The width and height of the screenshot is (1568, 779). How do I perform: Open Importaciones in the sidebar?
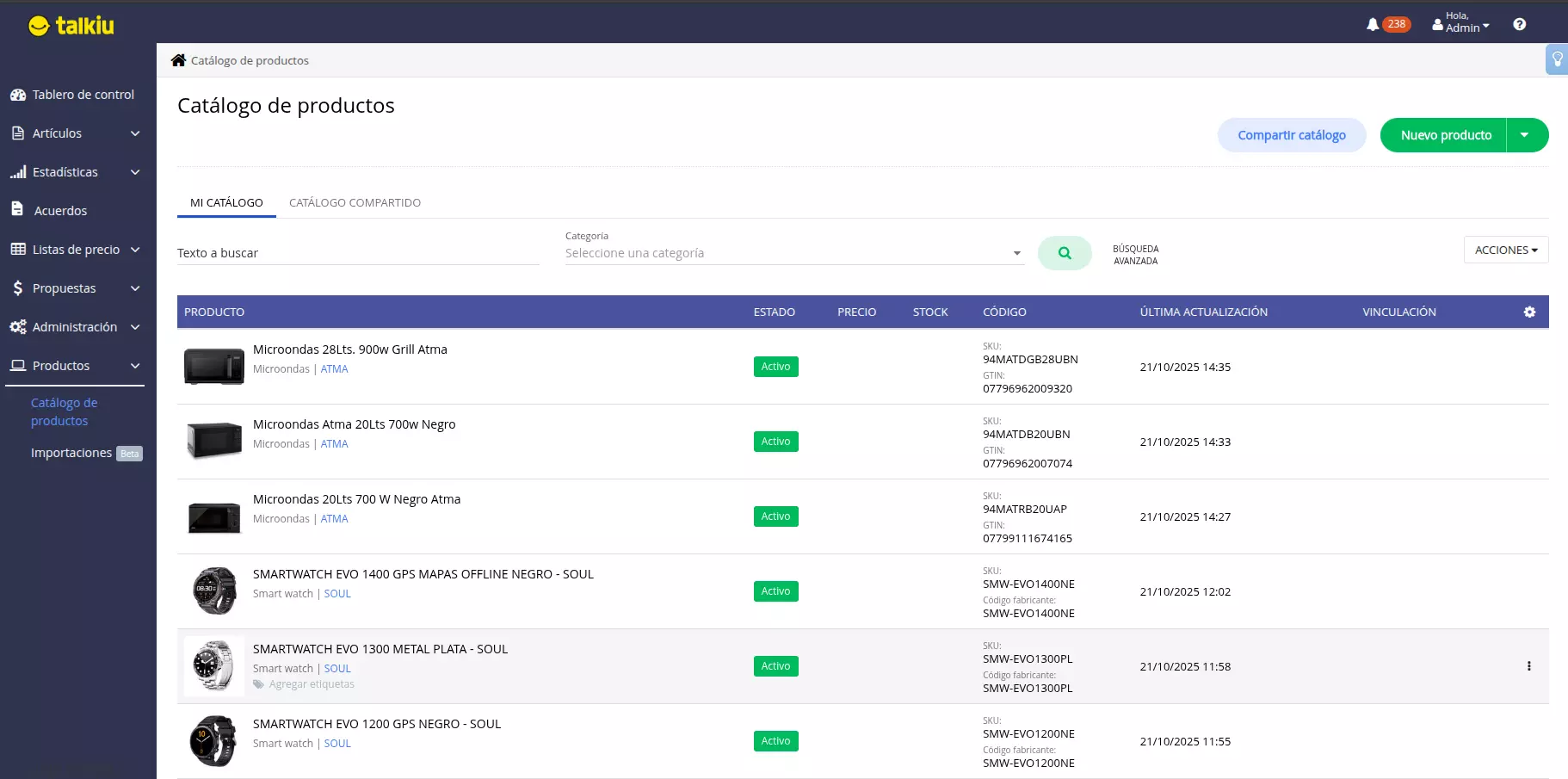pos(71,453)
